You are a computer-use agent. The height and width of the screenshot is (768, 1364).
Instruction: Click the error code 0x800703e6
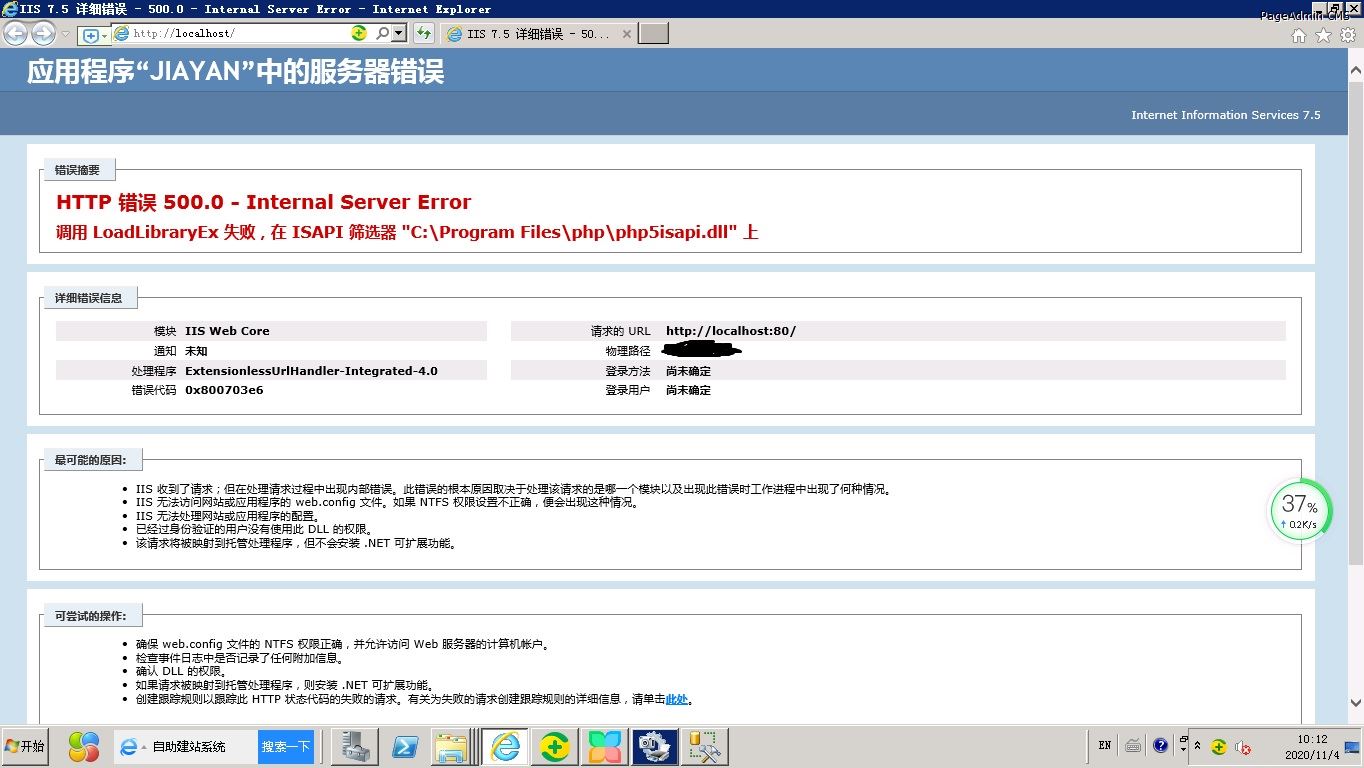[x=224, y=390]
